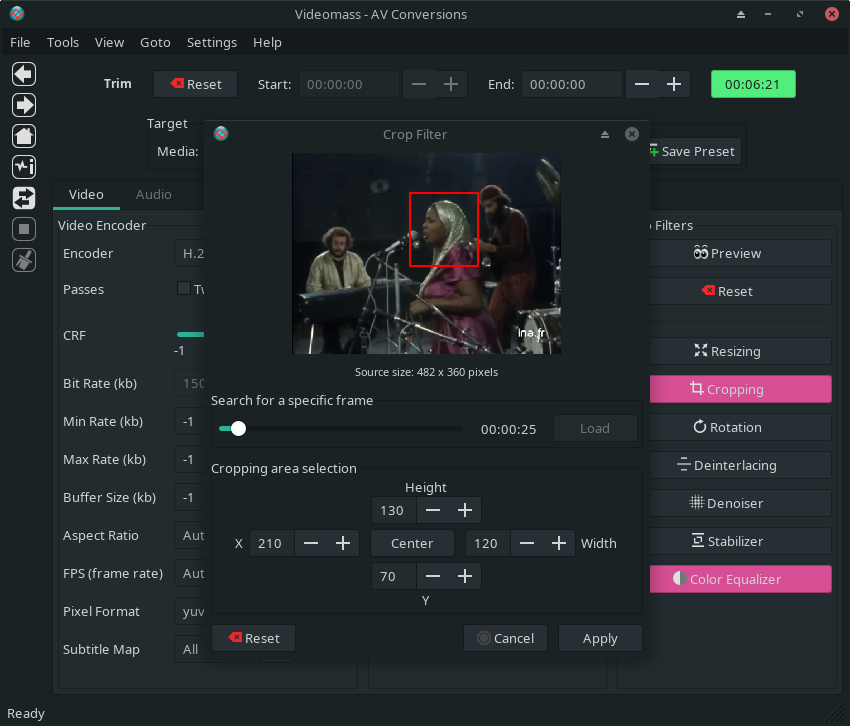Image resolution: width=850 pixels, height=726 pixels.
Task: Decrease the Trim Start time
Action: pyautogui.click(x=418, y=84)
